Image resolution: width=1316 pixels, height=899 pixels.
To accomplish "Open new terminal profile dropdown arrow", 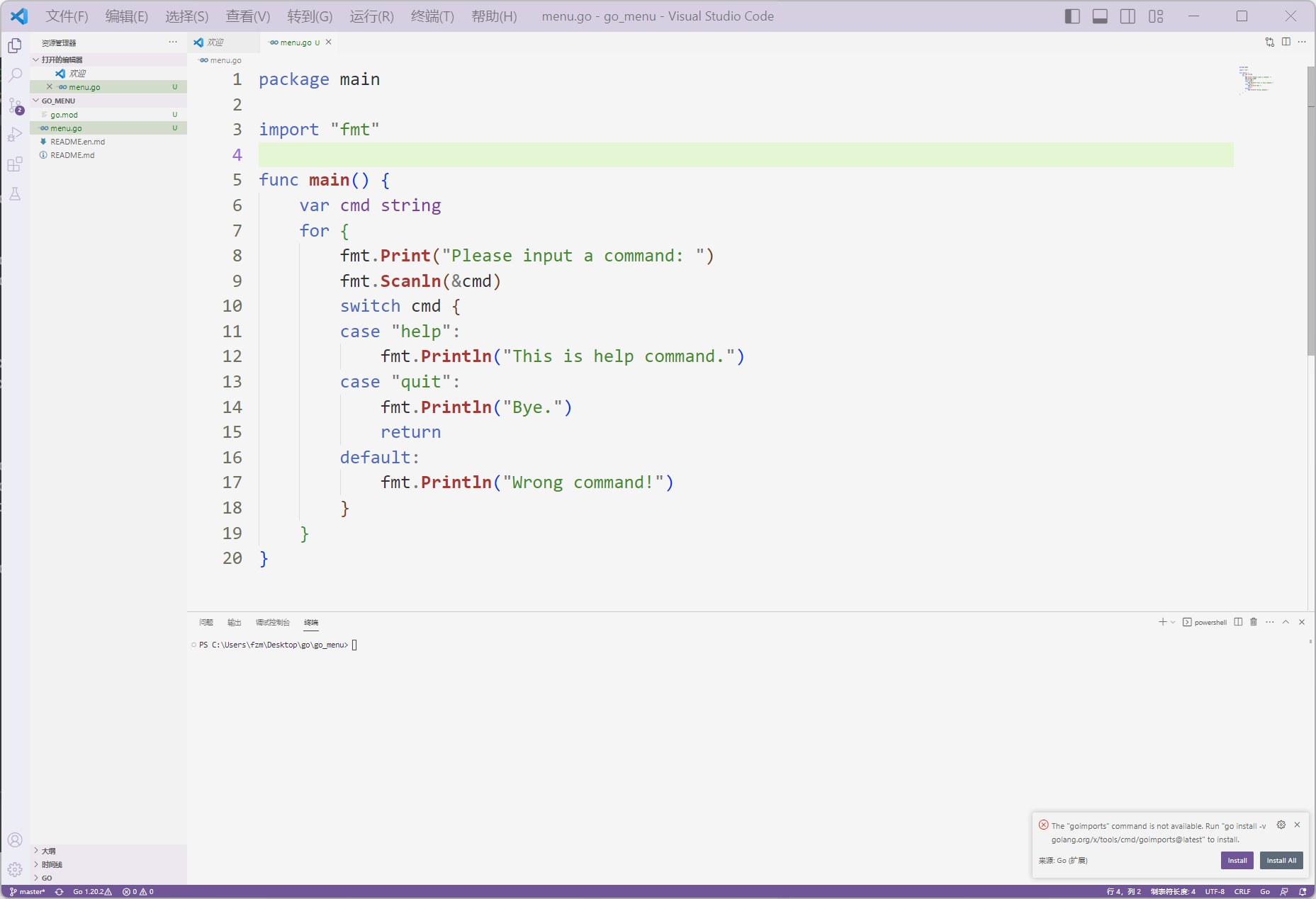I will coord(1173,622).
